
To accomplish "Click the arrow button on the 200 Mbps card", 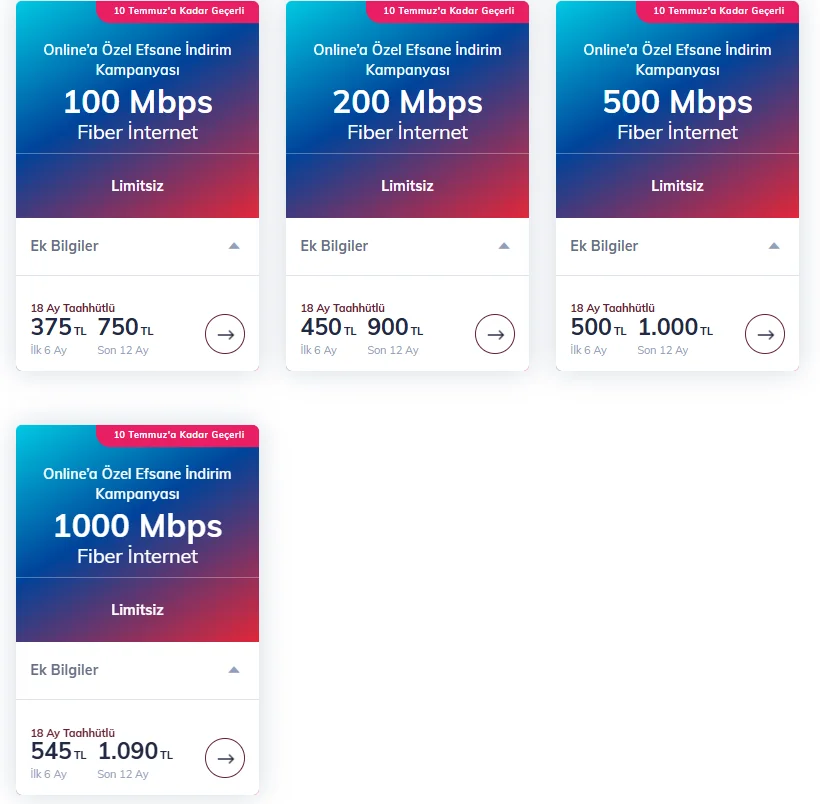I will 495,334.
